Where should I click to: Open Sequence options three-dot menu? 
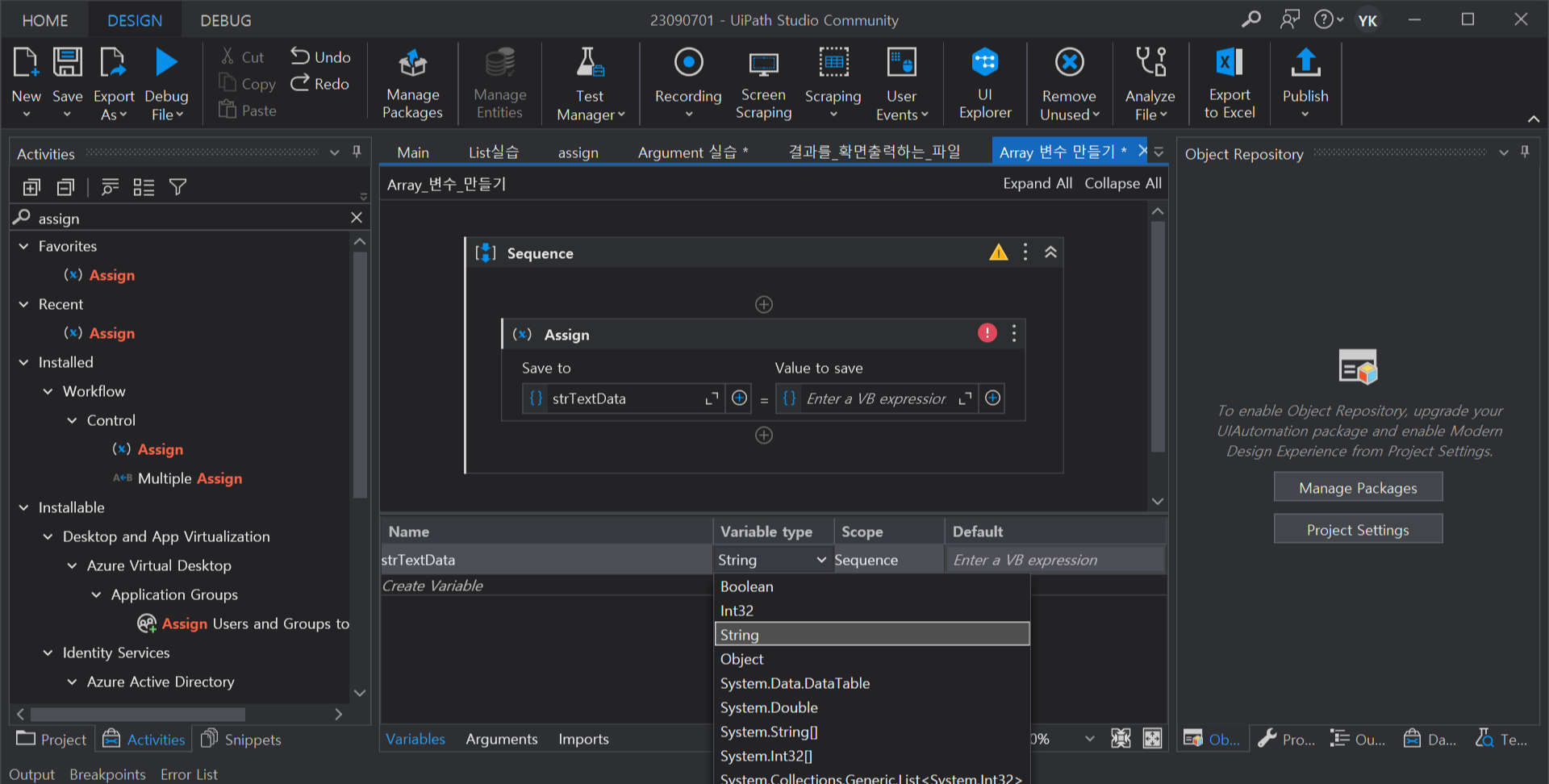[1025, 252]
